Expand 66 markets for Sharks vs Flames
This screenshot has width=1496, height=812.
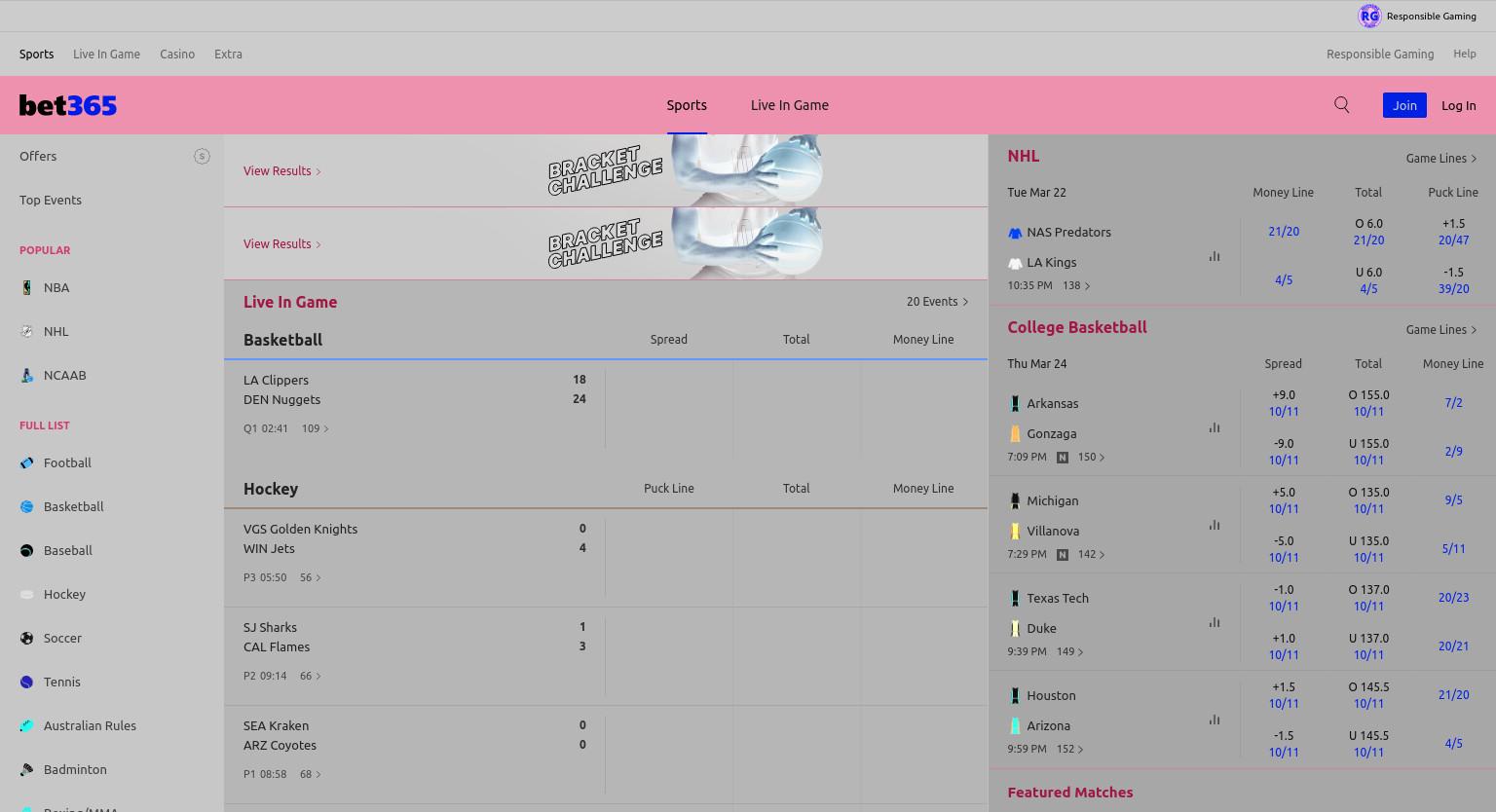tap(311, 676)
